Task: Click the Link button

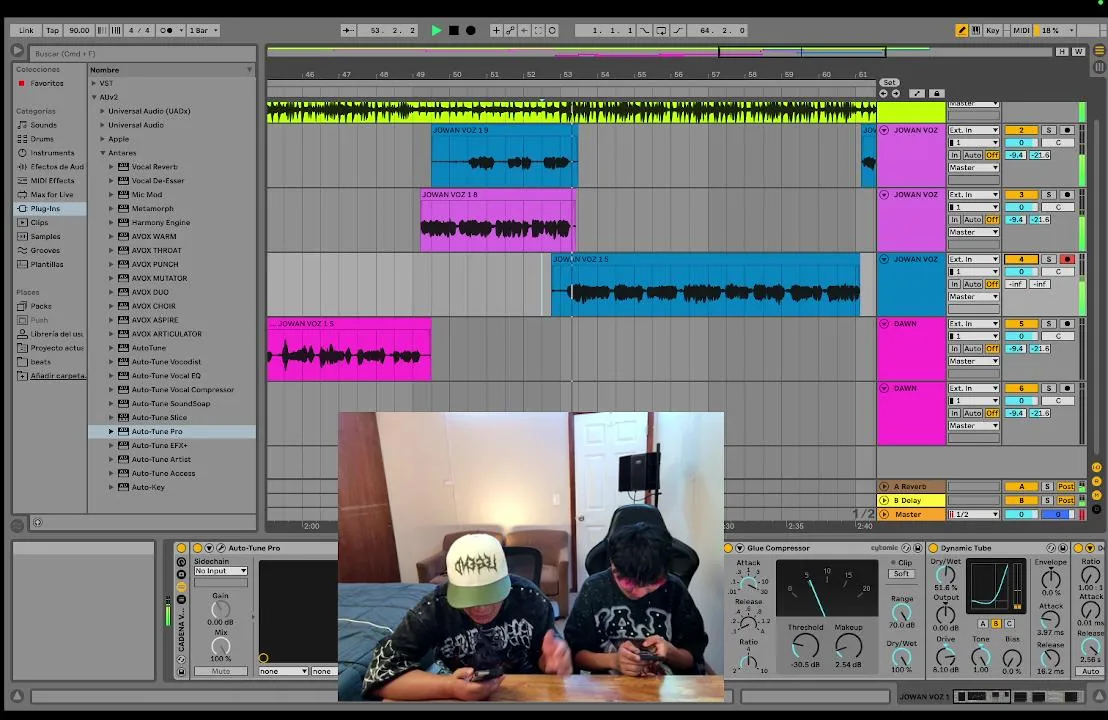Action: (x=26, y=30)
